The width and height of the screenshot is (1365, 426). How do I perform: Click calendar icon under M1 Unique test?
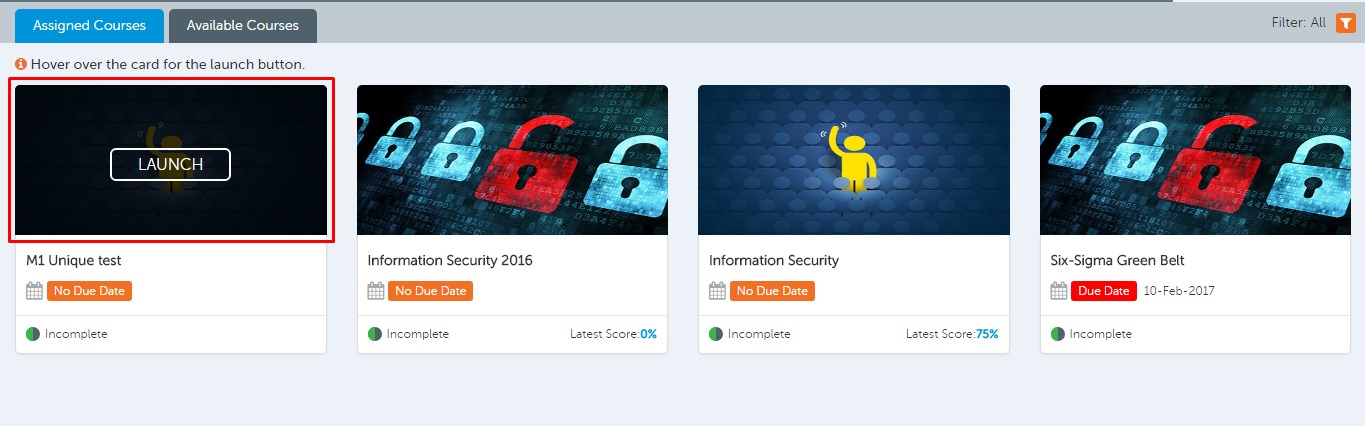click(x=34, y=291)
